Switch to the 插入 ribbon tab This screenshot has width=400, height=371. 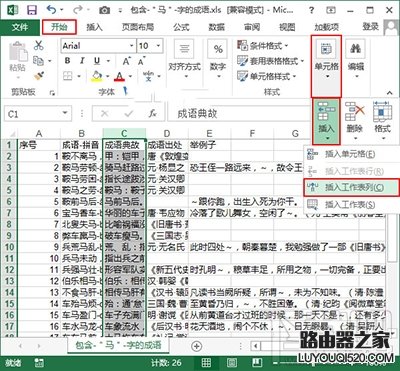click(x=94, y=27)
